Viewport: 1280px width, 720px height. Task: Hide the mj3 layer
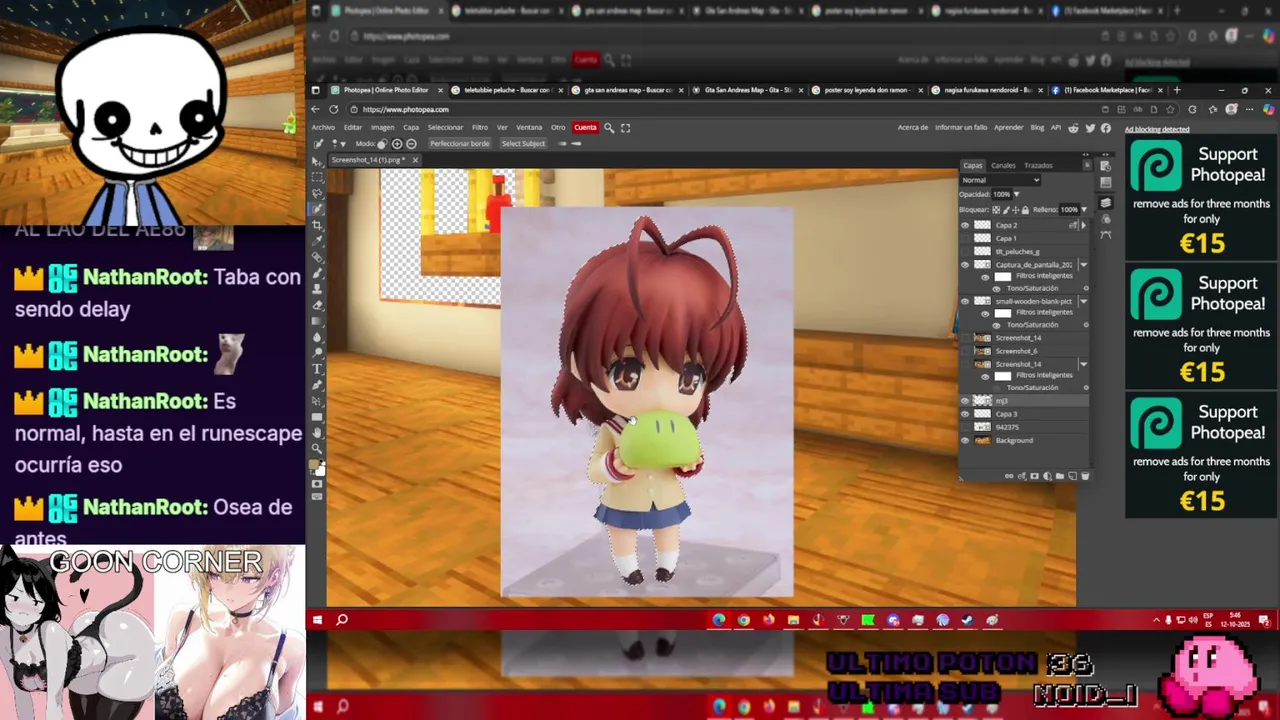tap(965, 401)
